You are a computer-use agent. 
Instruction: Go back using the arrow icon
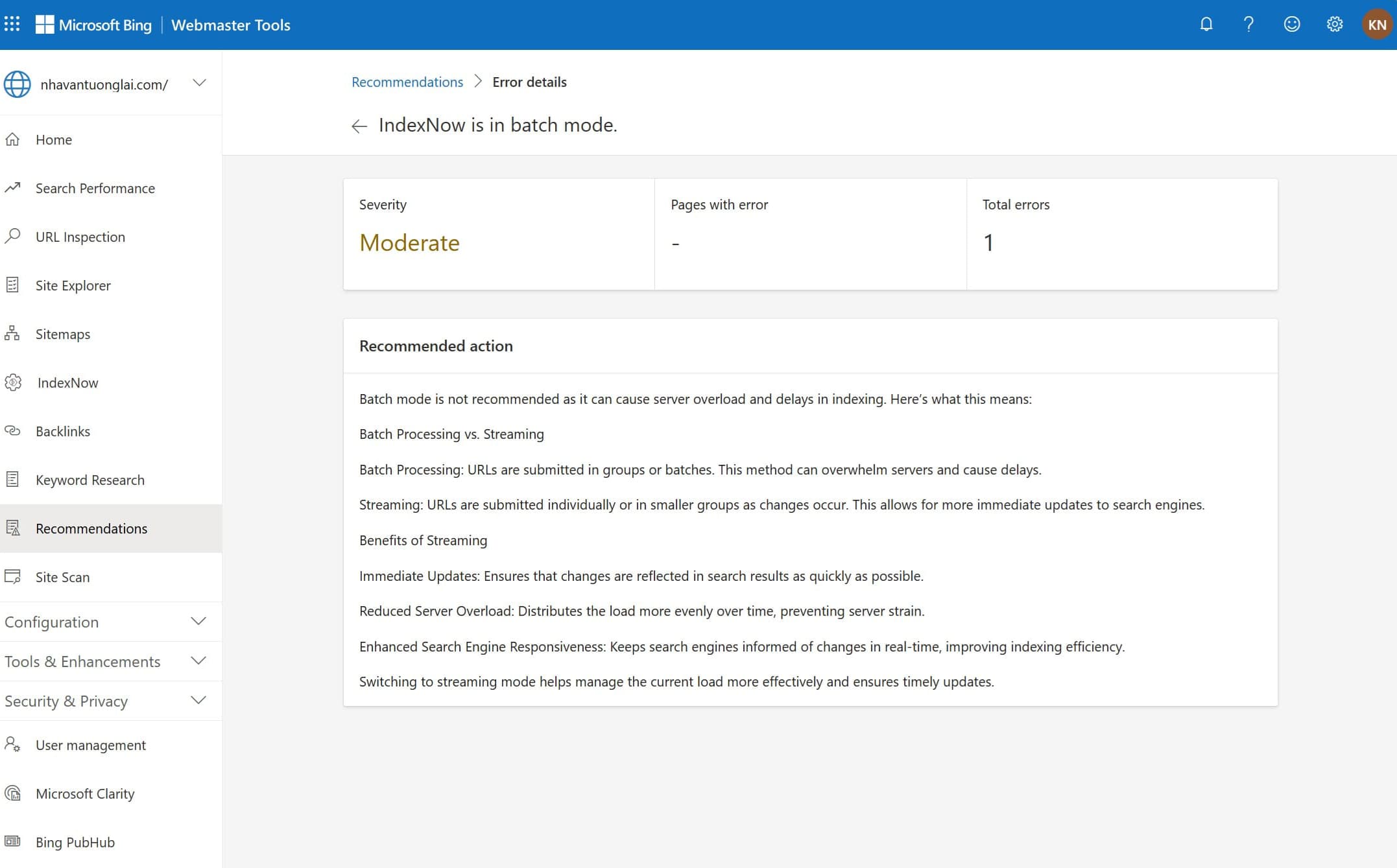coord(359,126)
